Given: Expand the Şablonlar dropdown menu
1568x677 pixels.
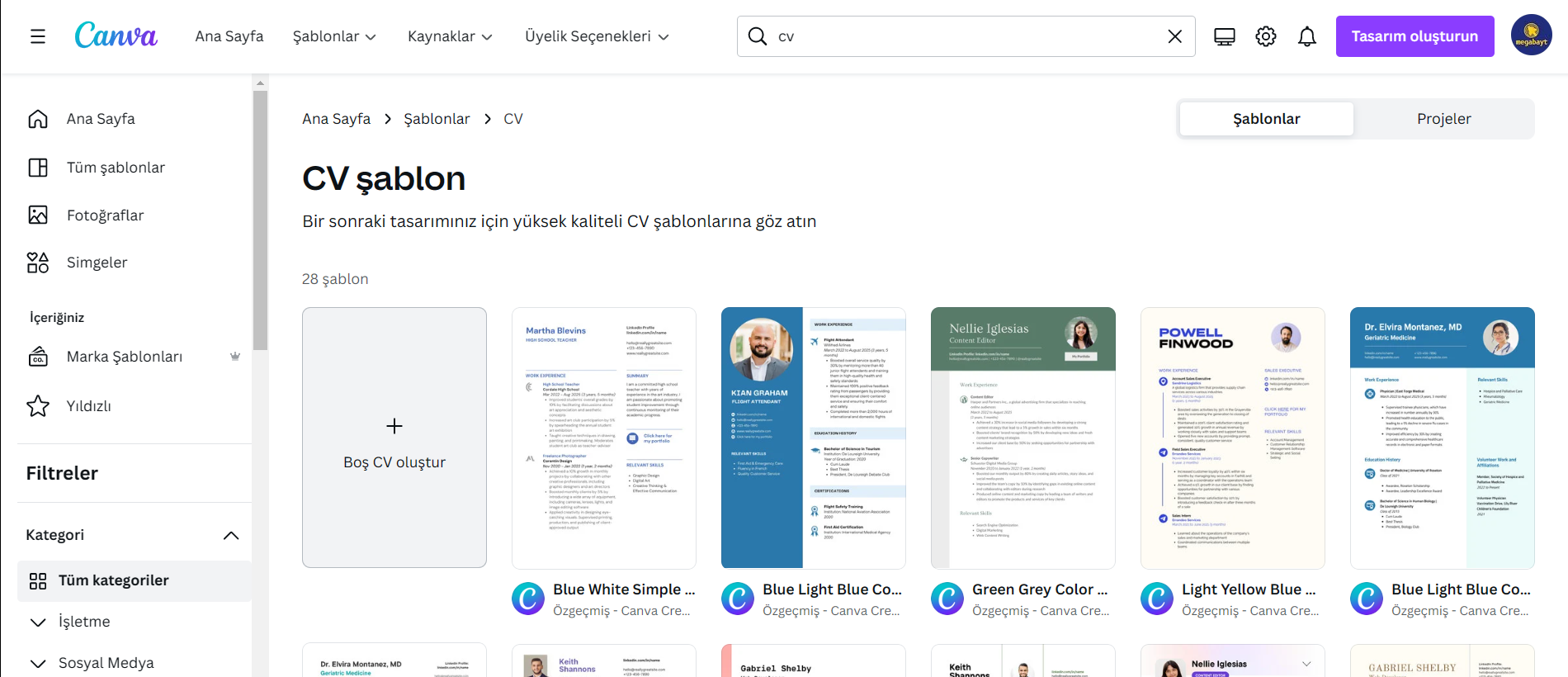Looking at the screenshot, I should (334, 36).
